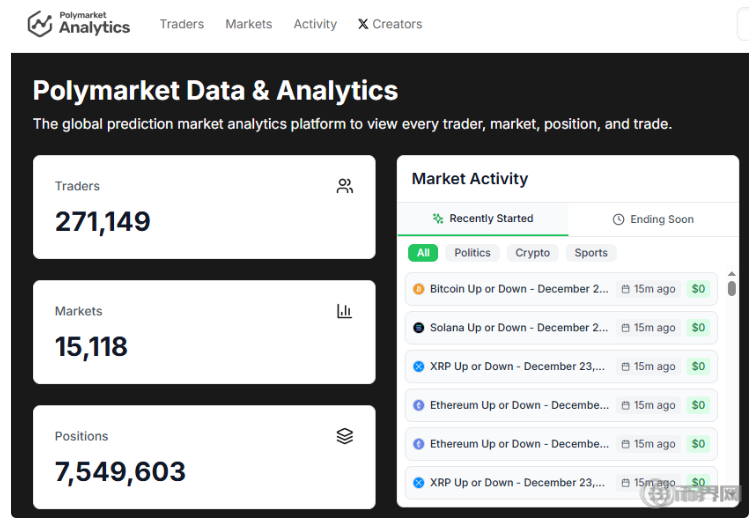
Task: Select the All filter chip
Action: [423, 253]
